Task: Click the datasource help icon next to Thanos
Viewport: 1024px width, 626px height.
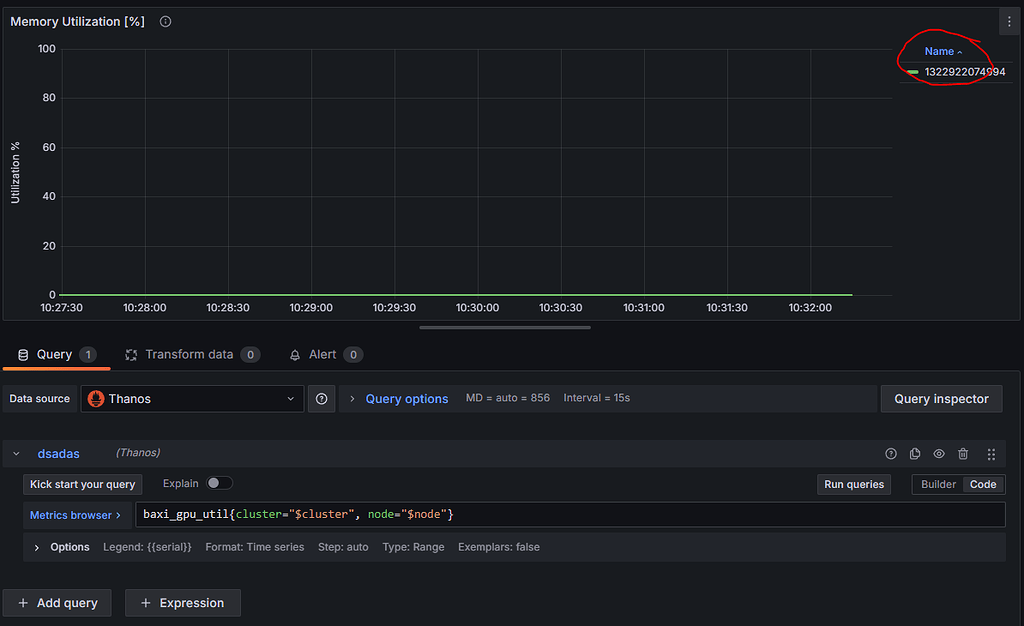Action: [320, 398]
